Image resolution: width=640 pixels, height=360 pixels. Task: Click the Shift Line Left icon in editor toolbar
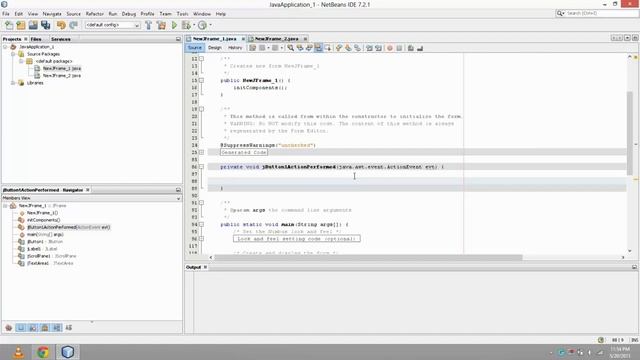coord(369,48)
